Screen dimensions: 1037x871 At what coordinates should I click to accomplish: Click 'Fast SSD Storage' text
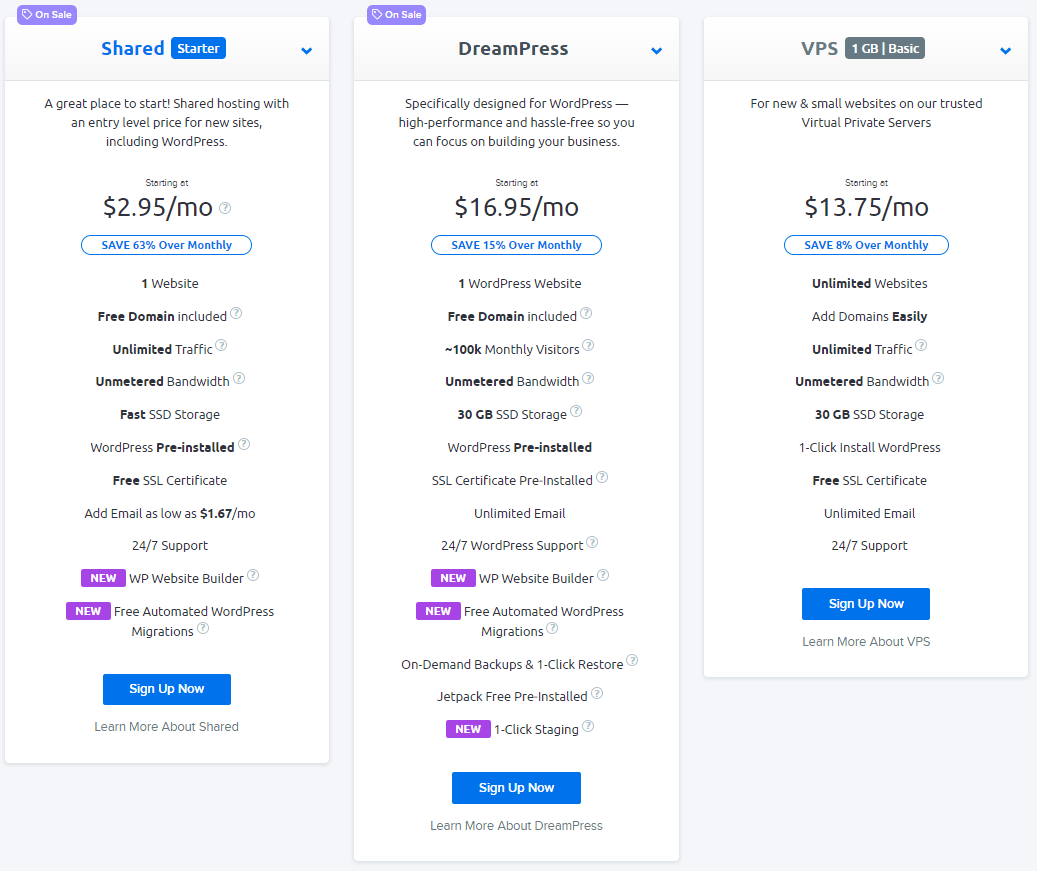(x=170, y=415)
